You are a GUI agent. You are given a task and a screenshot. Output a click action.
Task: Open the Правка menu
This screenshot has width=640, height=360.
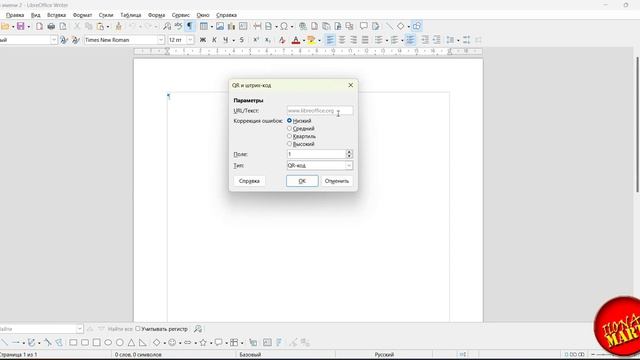[15, 15]
